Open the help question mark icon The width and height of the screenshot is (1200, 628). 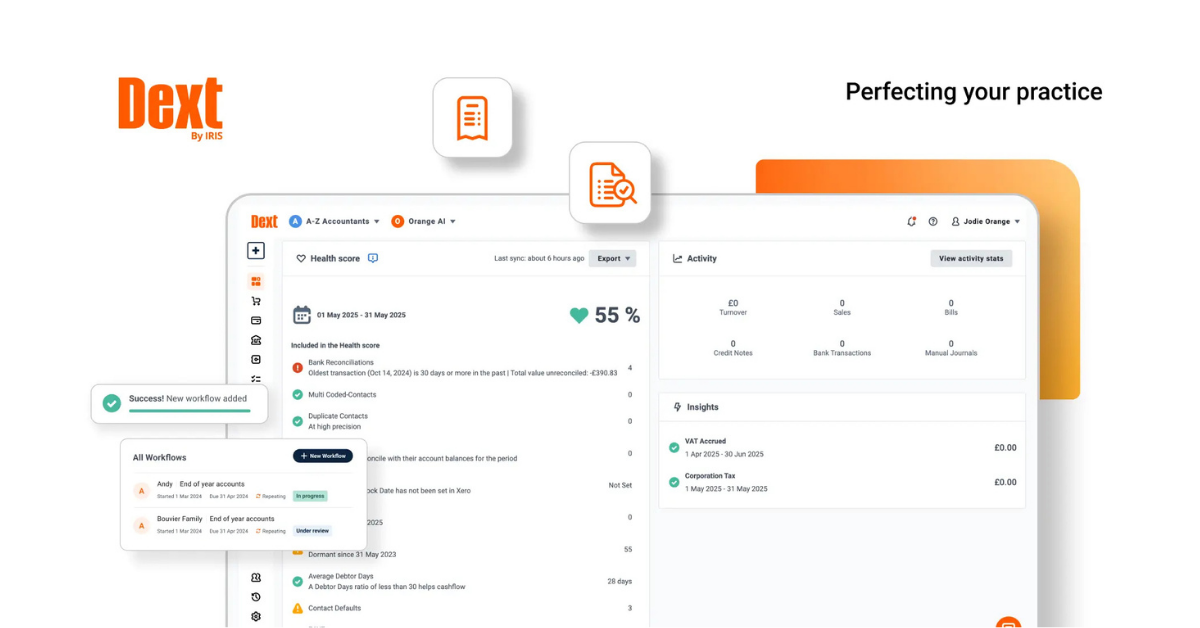(933, 221)
